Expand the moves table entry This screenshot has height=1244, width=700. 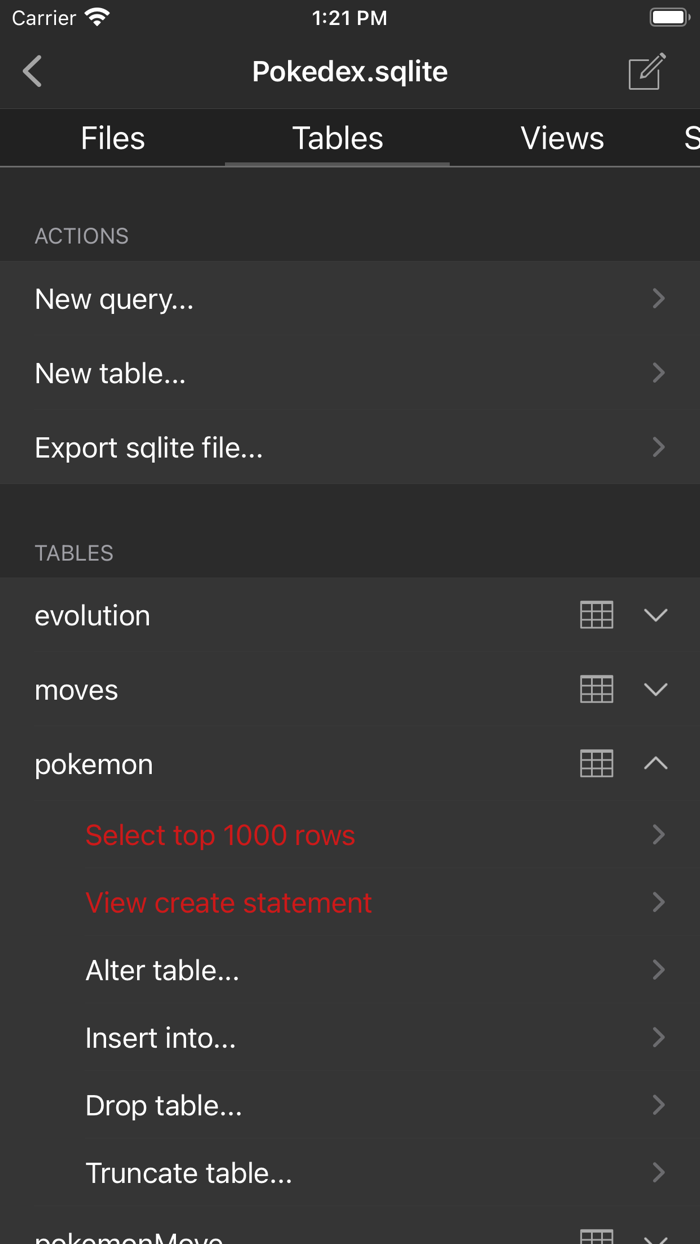coord(656,689)
